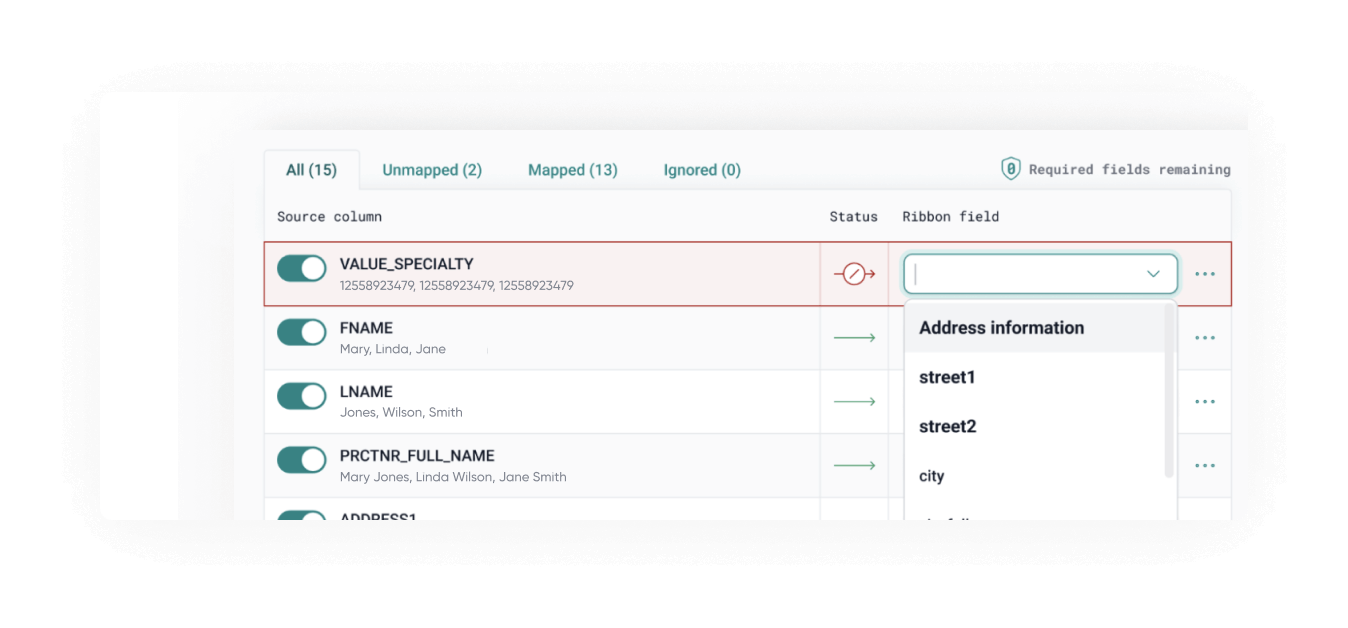Collapse the Ribbon field dropdown chevron
The width and height of the screenshot is (1348, 628).
[x=1153, y=274]
